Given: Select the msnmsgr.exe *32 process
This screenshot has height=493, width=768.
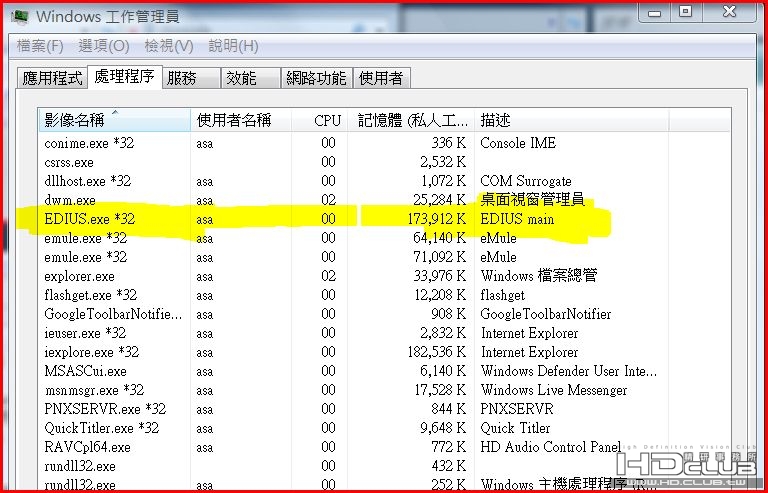Looking at the screenshot, I should [x=383, y=390].
